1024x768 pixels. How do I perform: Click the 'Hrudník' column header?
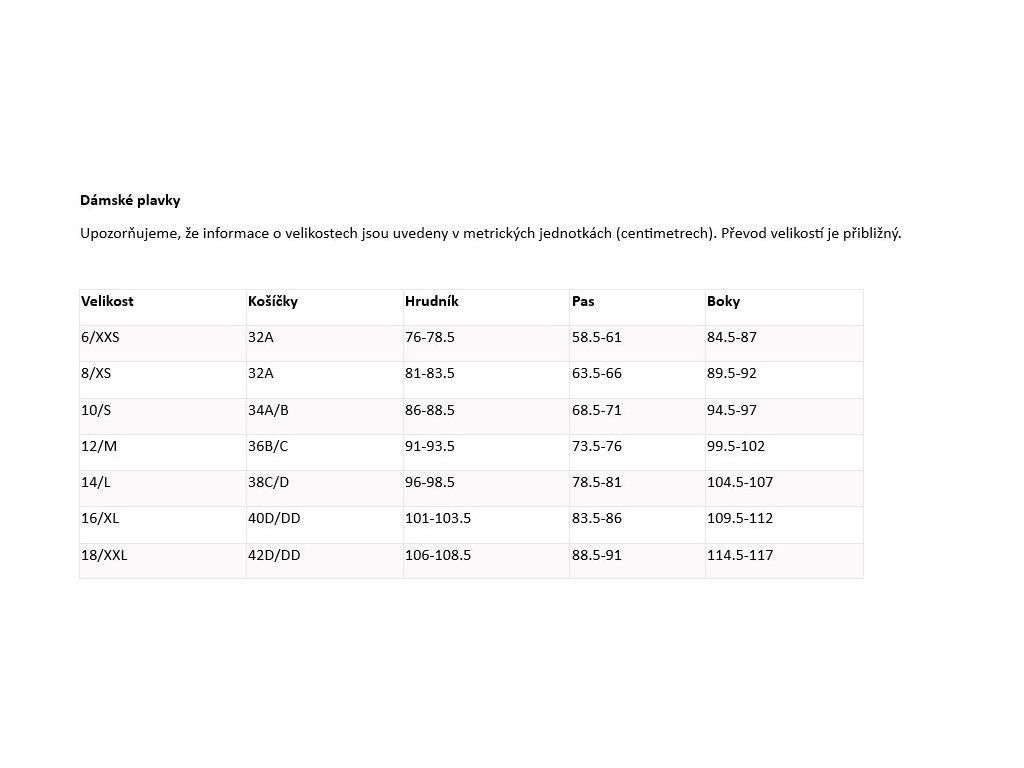click(432, 301)
